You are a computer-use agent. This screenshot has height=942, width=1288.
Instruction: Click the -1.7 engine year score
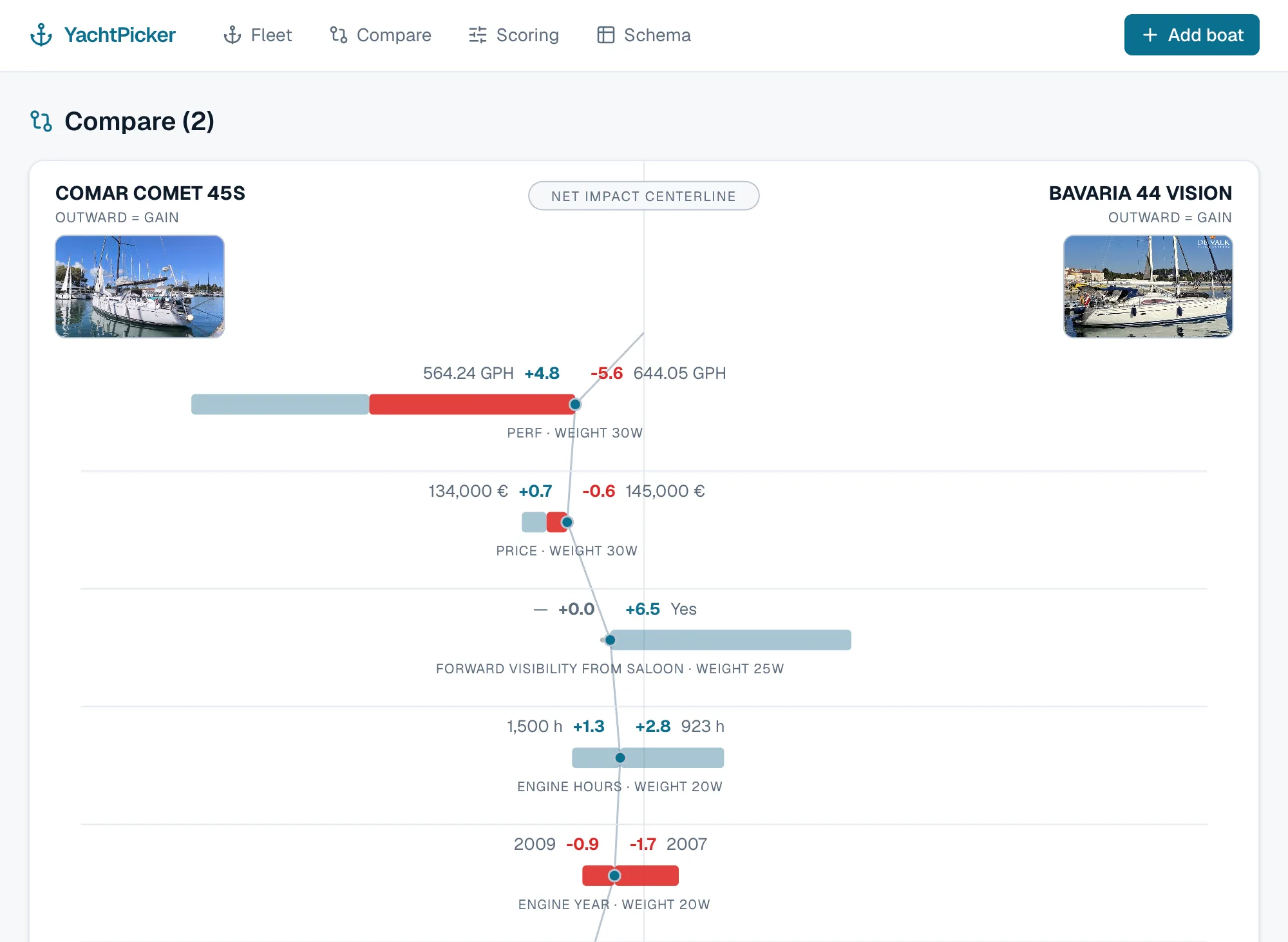pyautogui.click(x=643, y=844)
